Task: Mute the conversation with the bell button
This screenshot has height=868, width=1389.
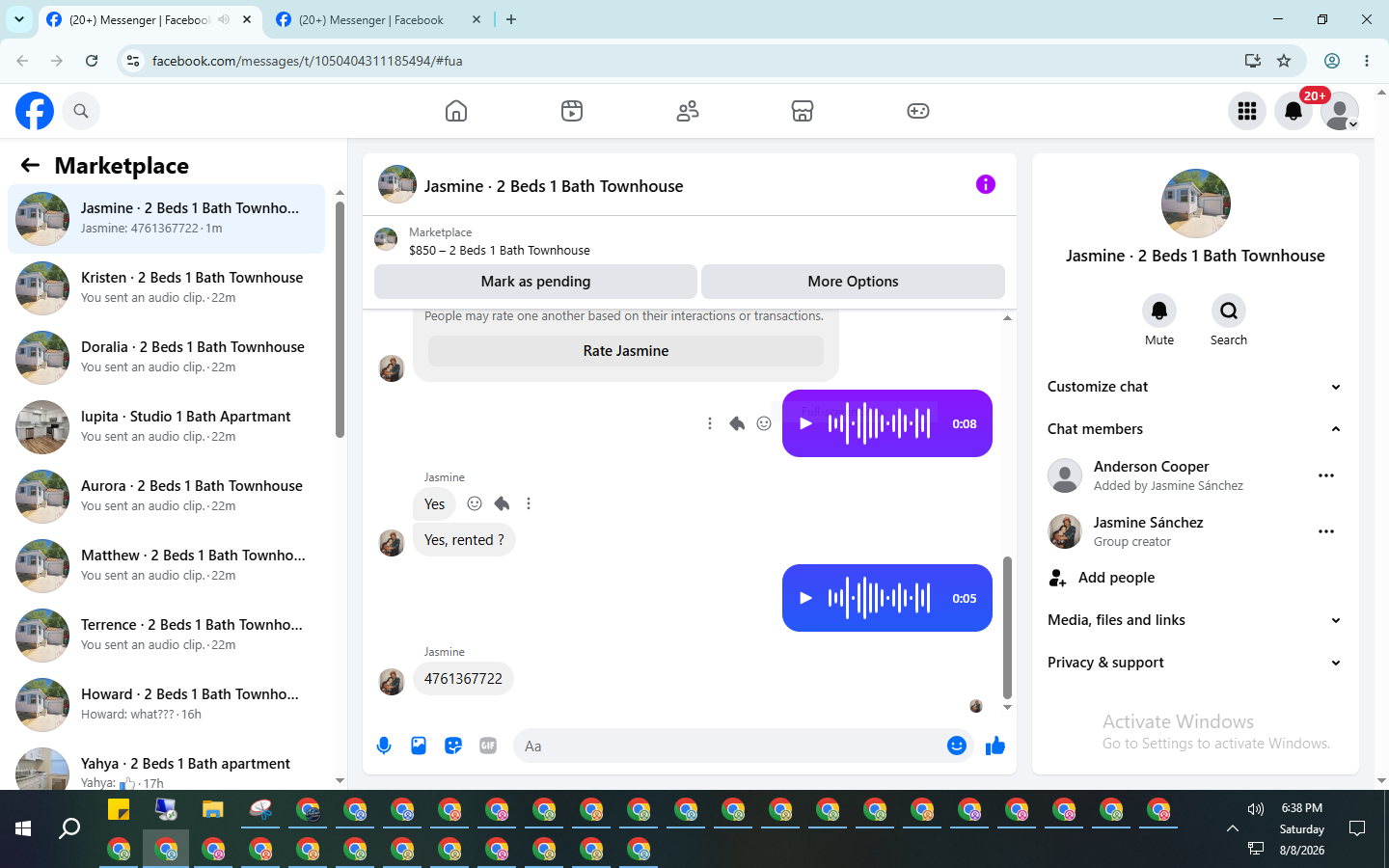Action: tap(1159, 311)
